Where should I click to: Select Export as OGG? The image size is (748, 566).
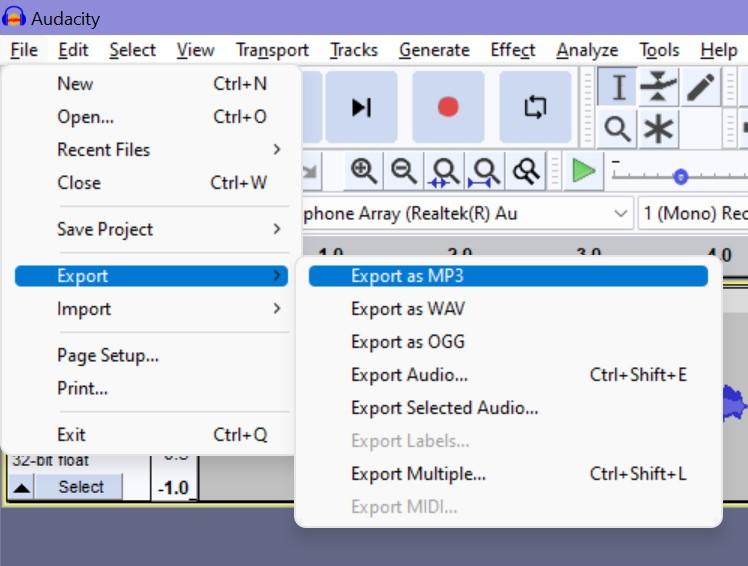tap(508, 342)
